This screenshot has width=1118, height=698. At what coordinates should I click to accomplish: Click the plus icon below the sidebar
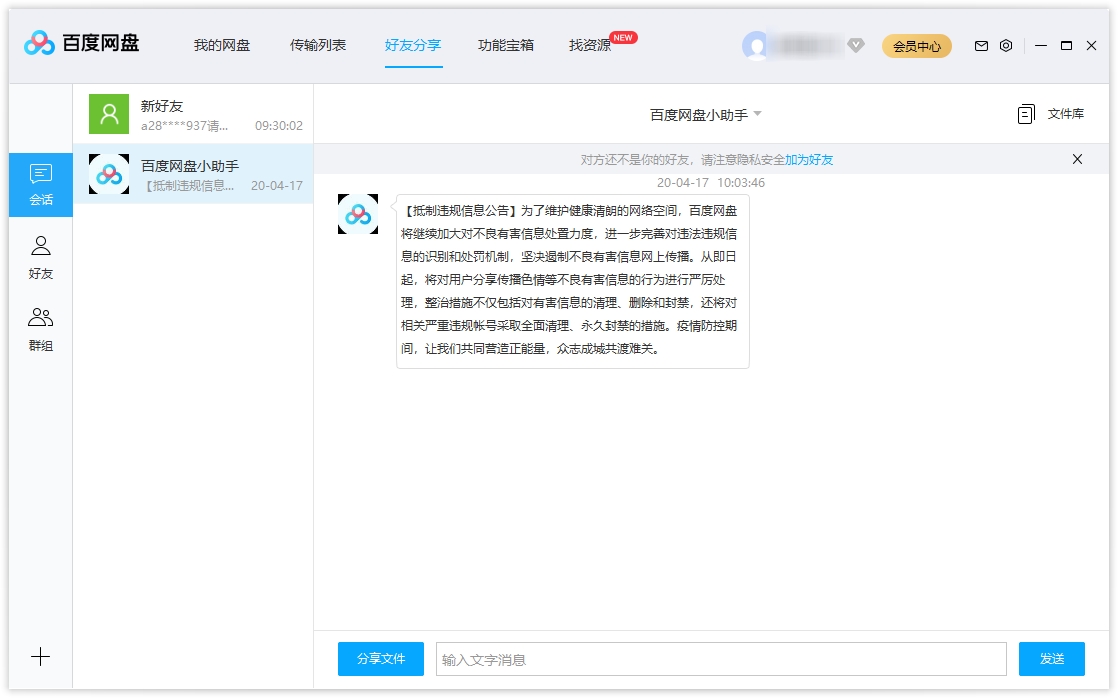[40, 657]
